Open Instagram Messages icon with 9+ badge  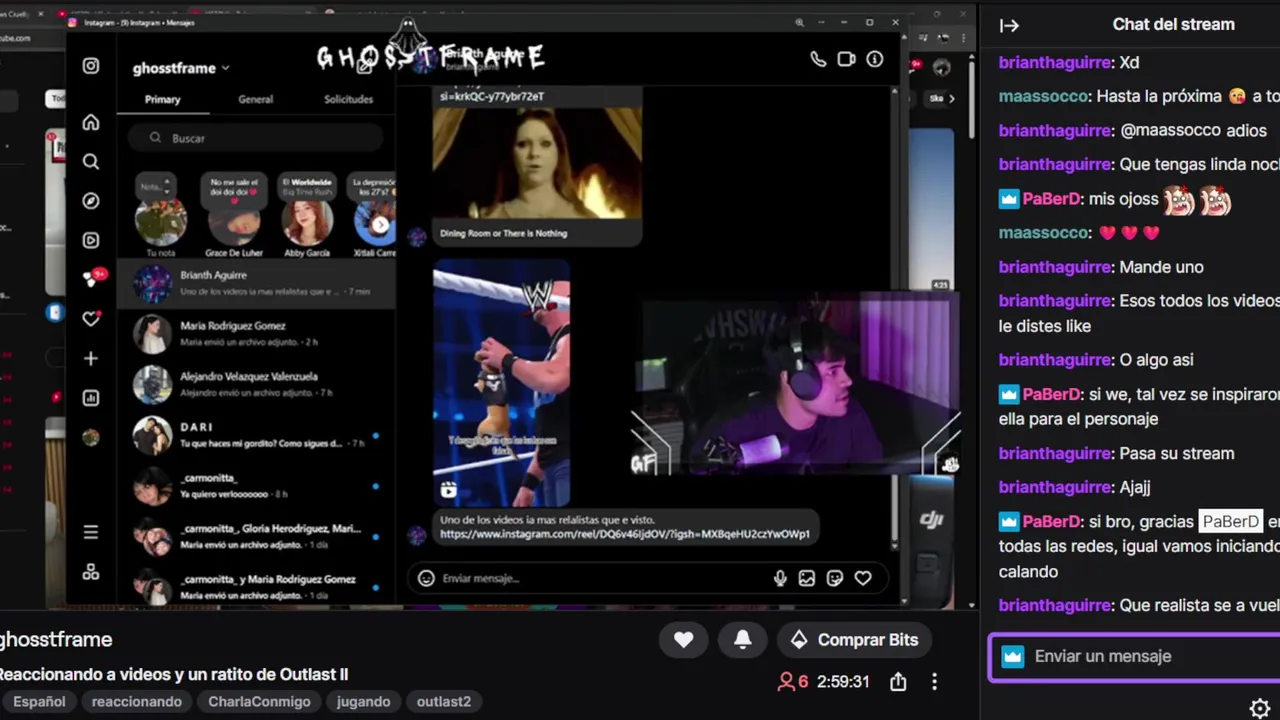(x=93, y=279)
